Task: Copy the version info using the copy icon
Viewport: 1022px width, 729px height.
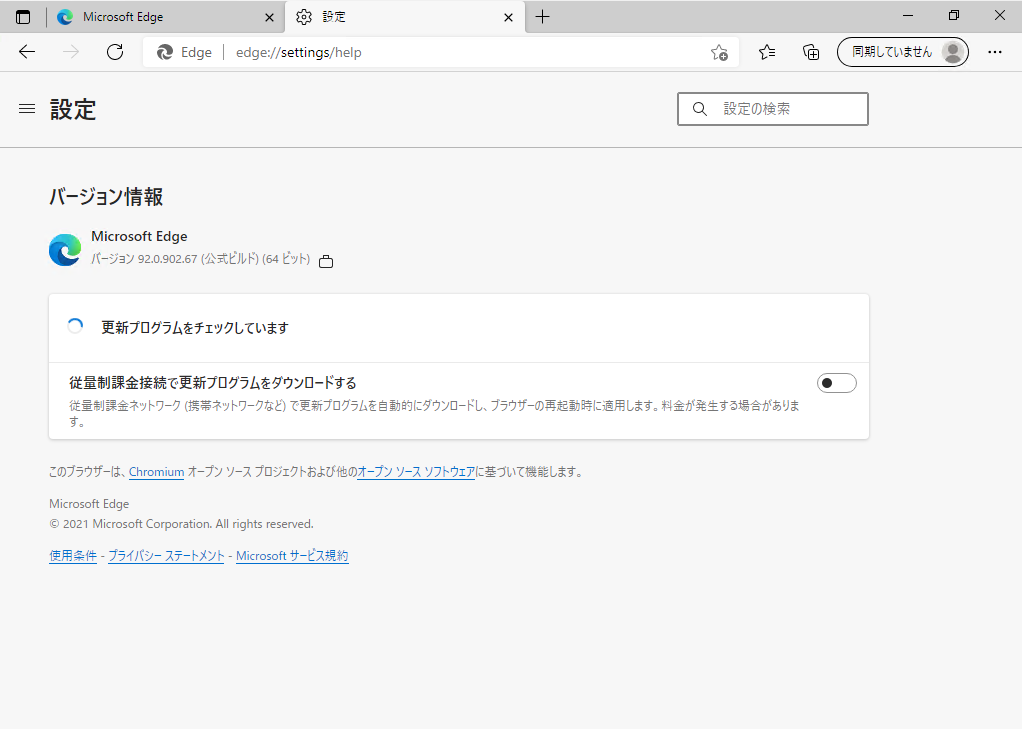Action: (326, 261)
